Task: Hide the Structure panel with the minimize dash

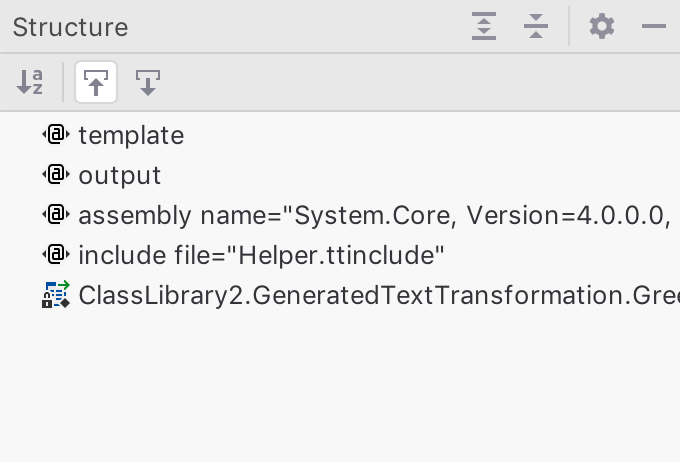Action: (654, 26)
